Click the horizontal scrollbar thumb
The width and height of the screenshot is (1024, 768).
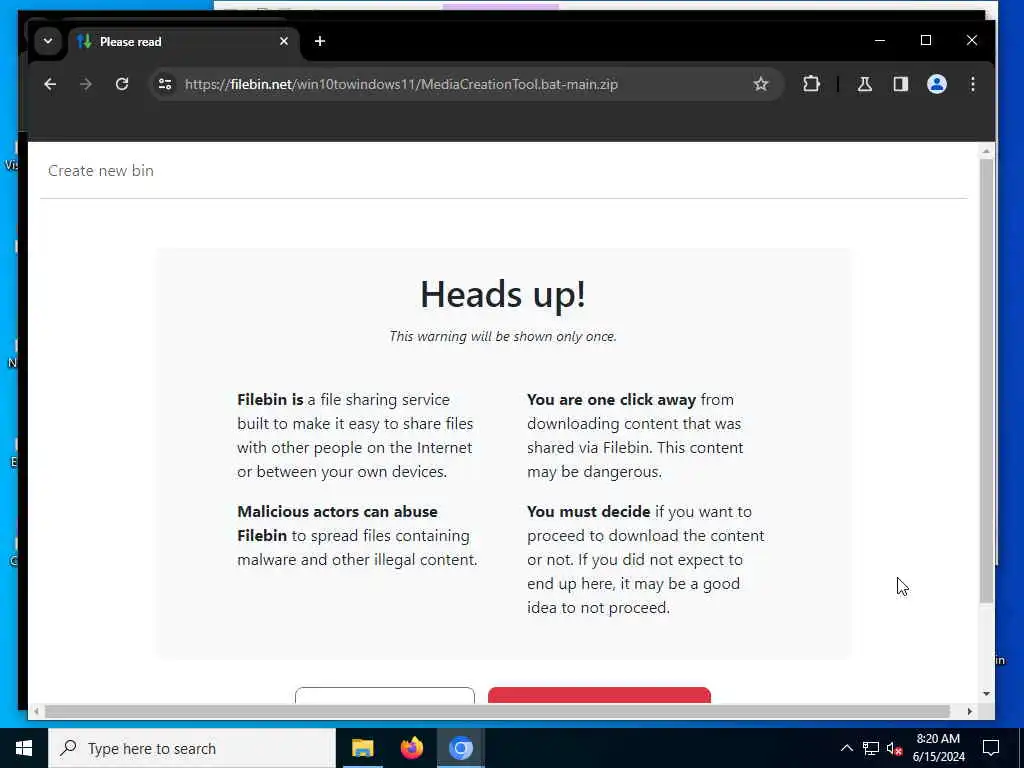497,711
